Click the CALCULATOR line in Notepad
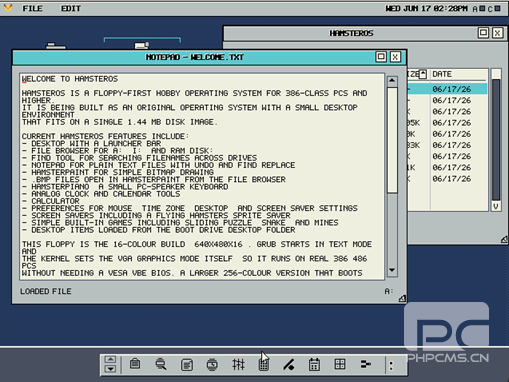509x382 pixels. click(x=51, y=201)
